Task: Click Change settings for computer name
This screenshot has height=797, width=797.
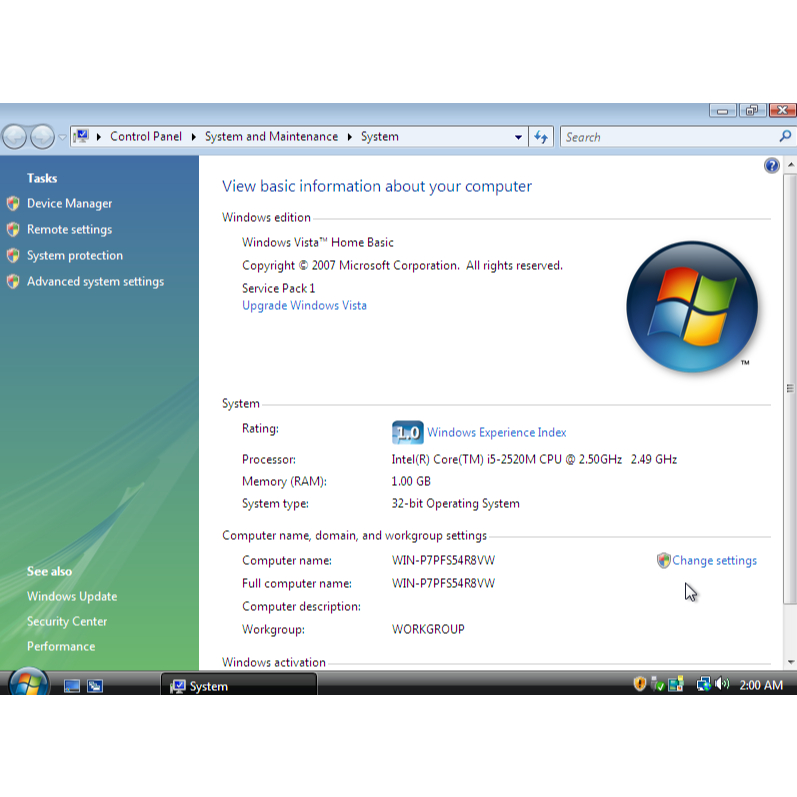Action: click(714, 560)
